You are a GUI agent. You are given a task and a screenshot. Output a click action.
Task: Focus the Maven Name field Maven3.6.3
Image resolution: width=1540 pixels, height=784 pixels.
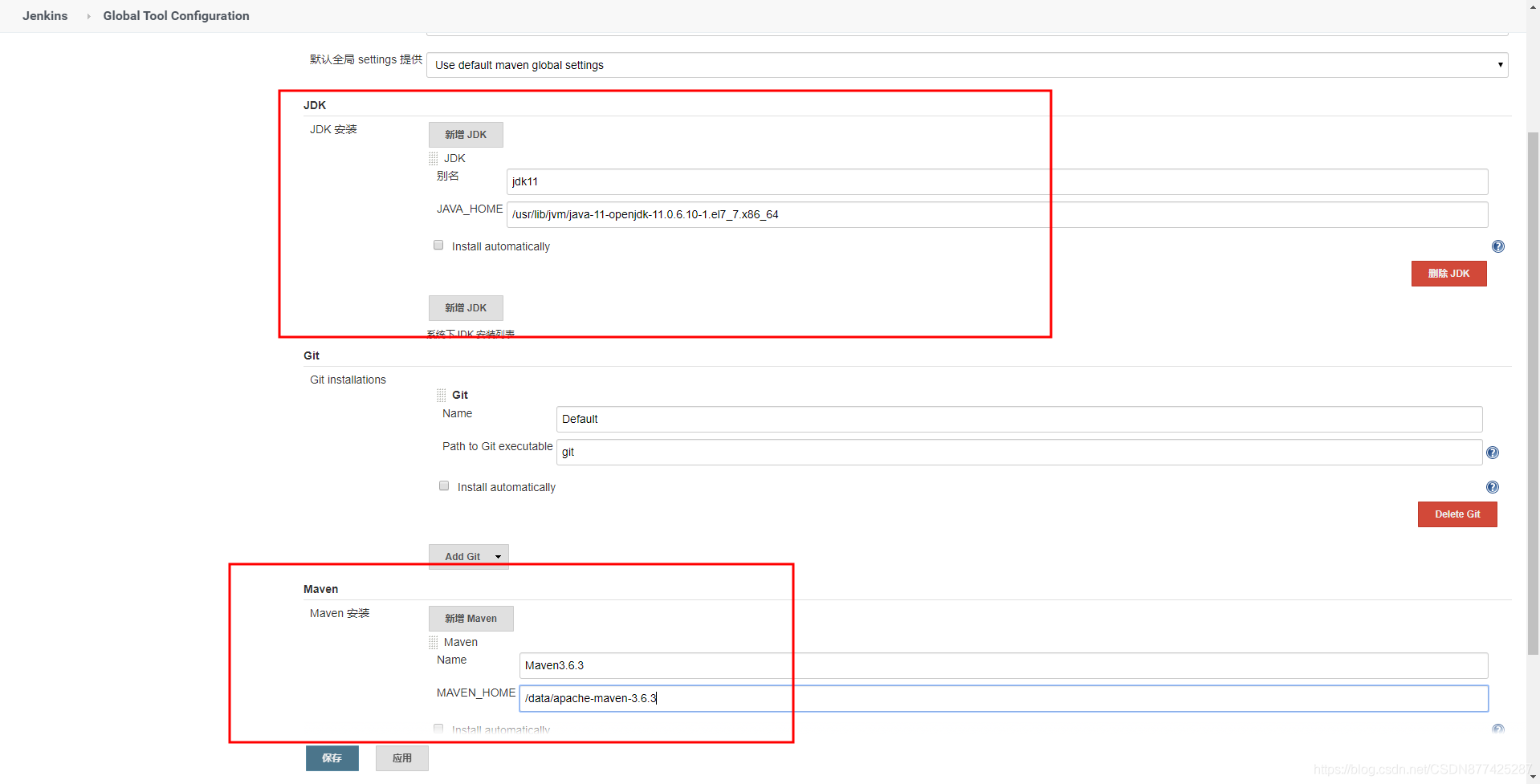coord(1004,665)
